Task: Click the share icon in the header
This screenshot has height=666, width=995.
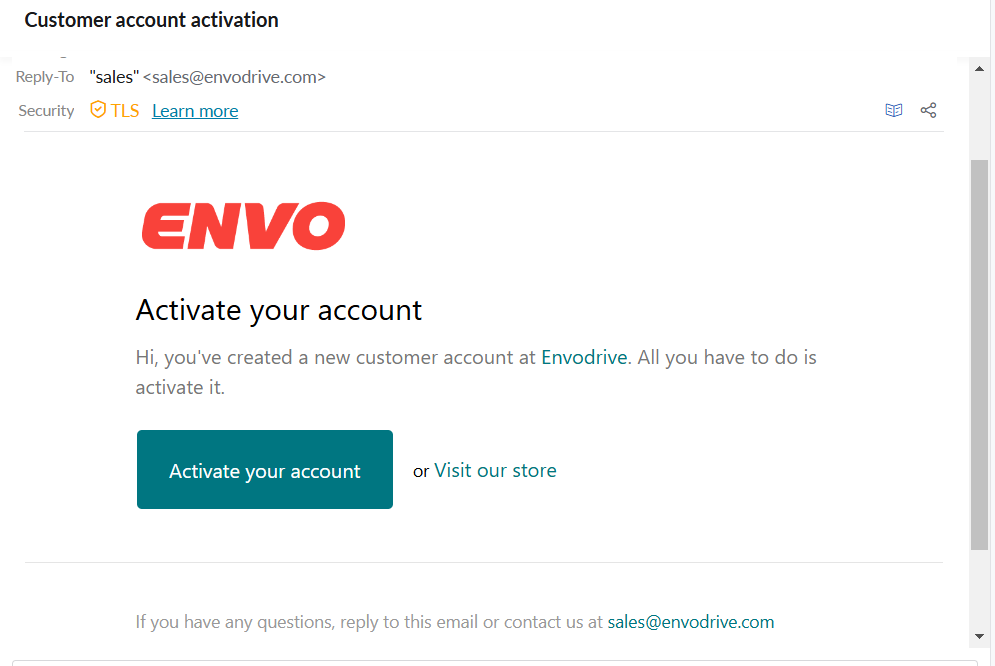Action: coord(928,110)
